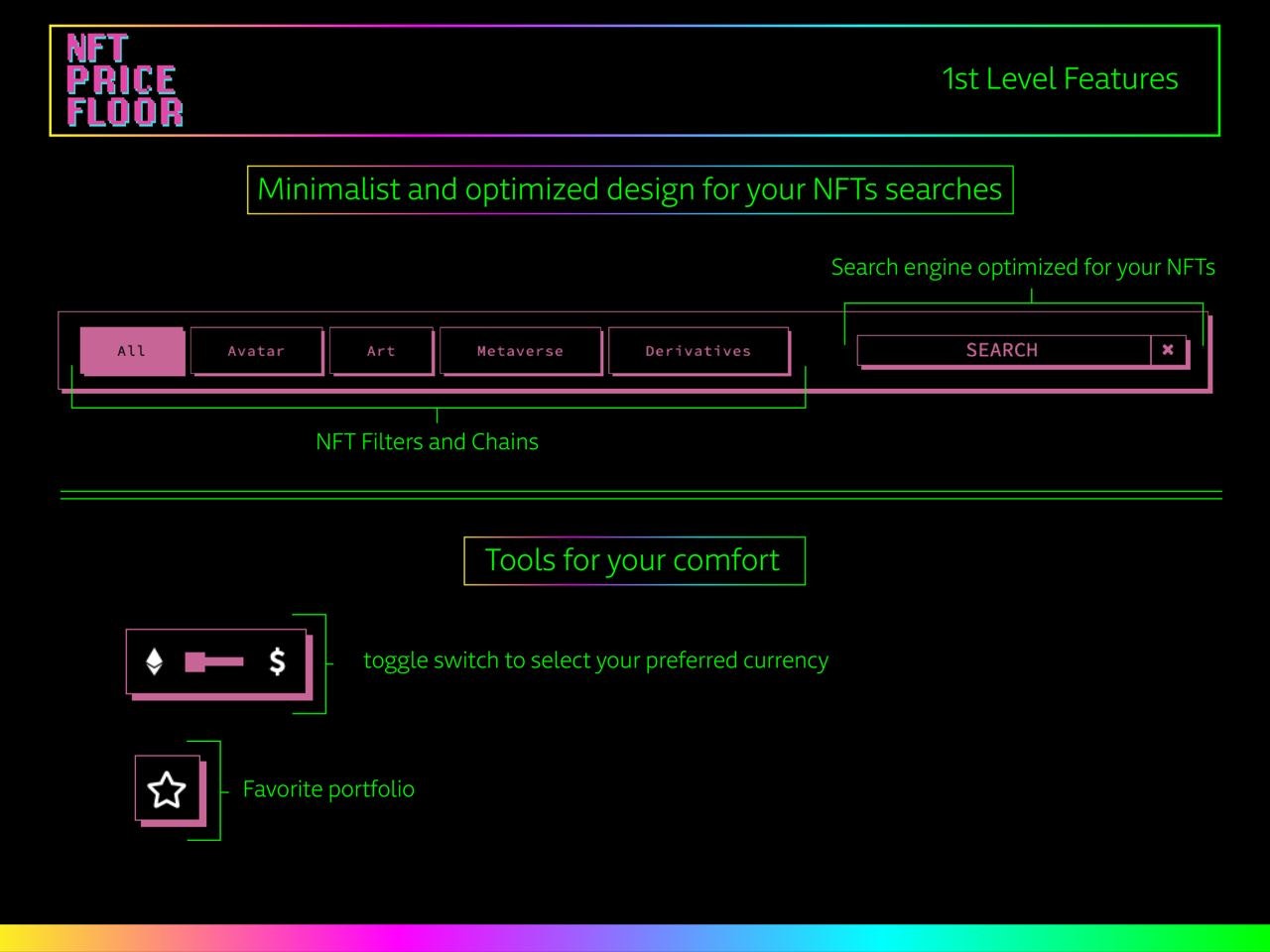Click the Ethereum currency icon
1270x952 pixels.
pyautogui.click(x=154, y=661)
